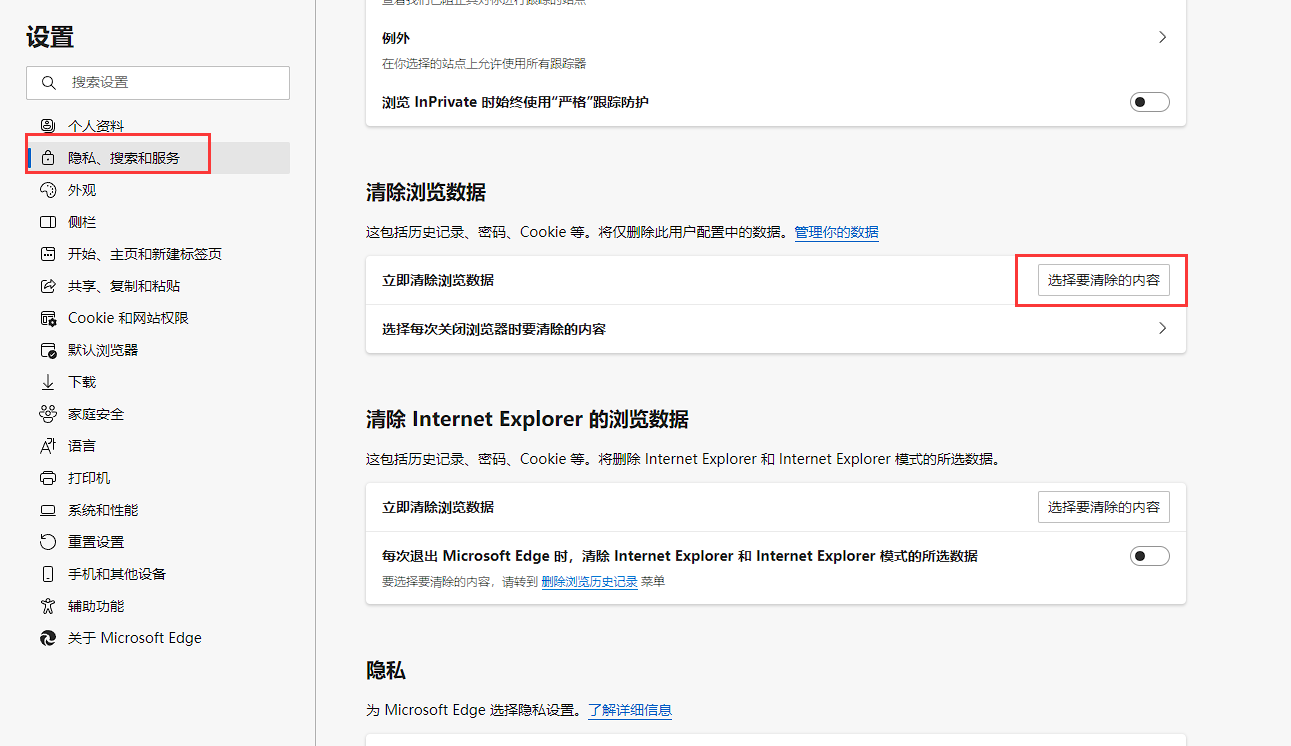The height and width of the screenshot is (746, 1291).
Task: Click the 清除 Internet Explorer 的浏览数据 heading
Action: (527, 419)
